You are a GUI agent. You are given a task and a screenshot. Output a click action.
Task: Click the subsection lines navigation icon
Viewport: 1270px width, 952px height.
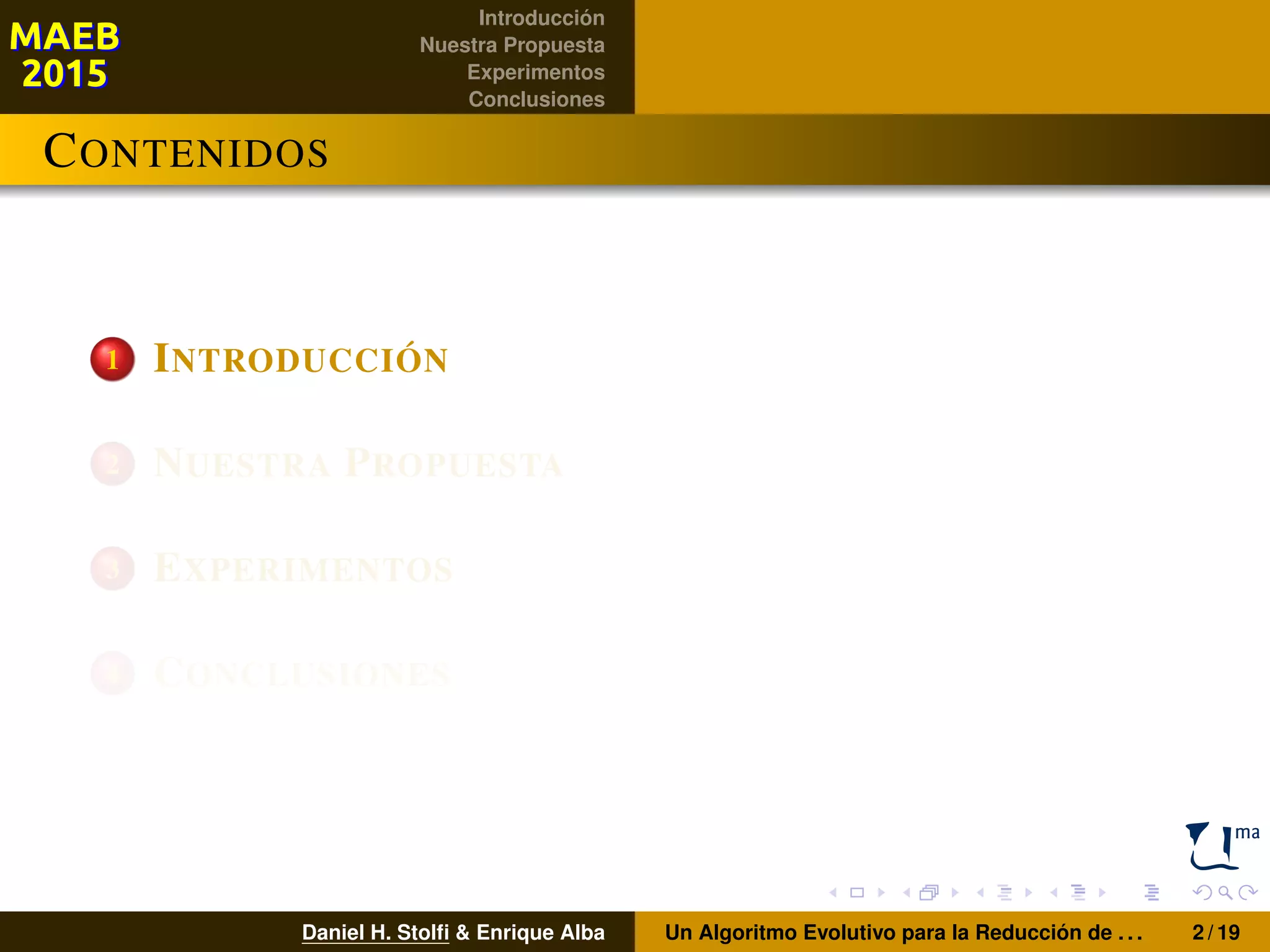(1005, 892)
